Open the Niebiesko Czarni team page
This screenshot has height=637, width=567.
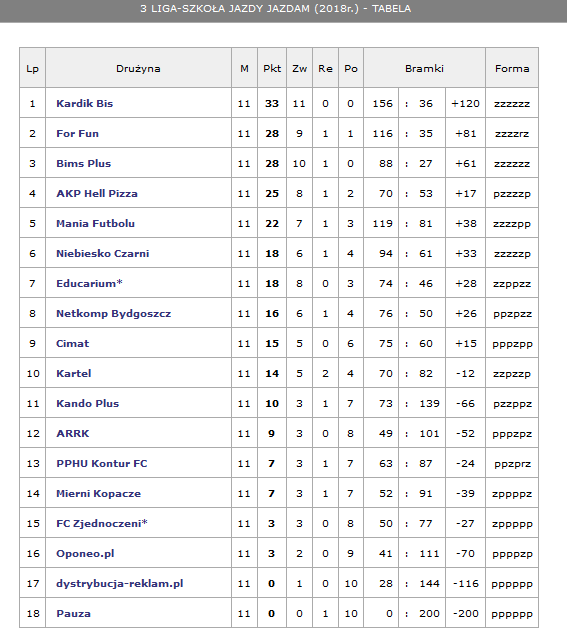point(103,254)
